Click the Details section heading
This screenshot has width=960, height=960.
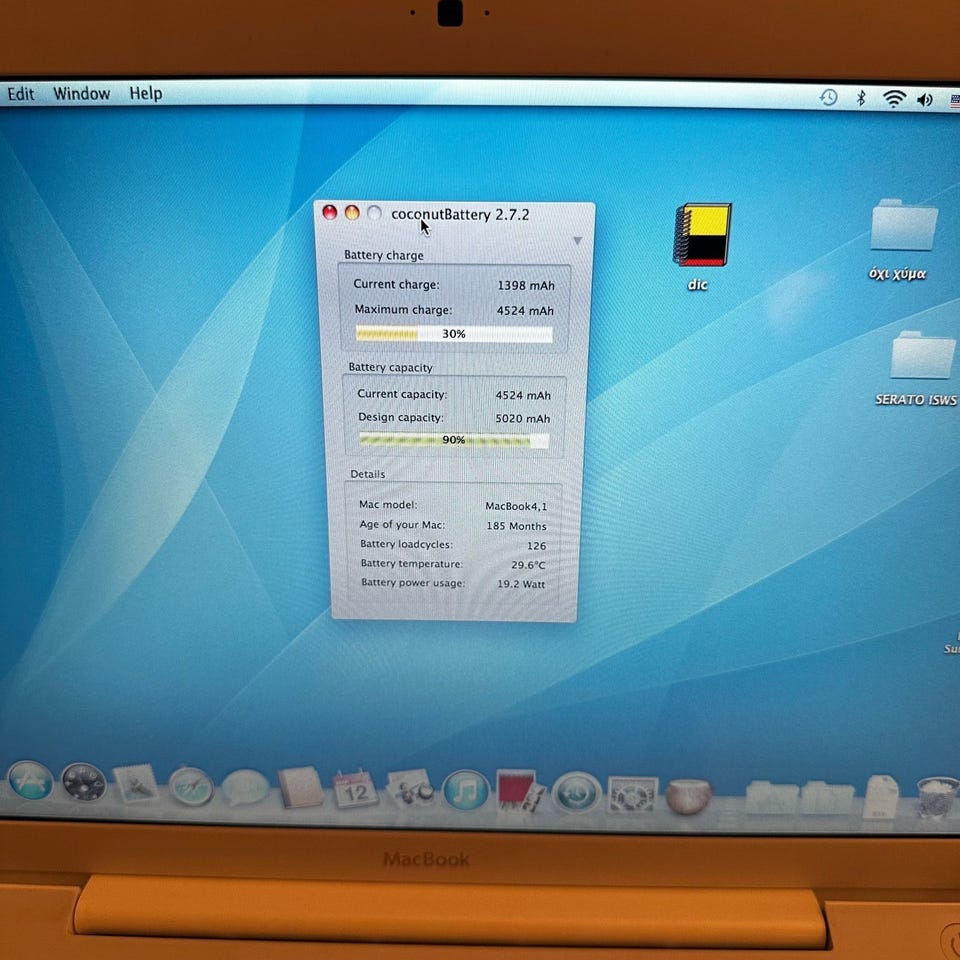(367, 474)
